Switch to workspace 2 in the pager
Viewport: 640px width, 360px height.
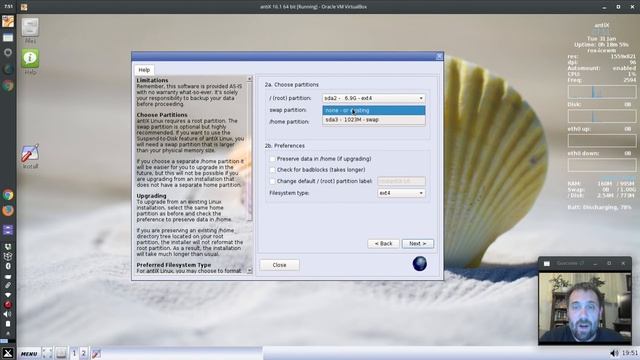[x=84, y=353]
